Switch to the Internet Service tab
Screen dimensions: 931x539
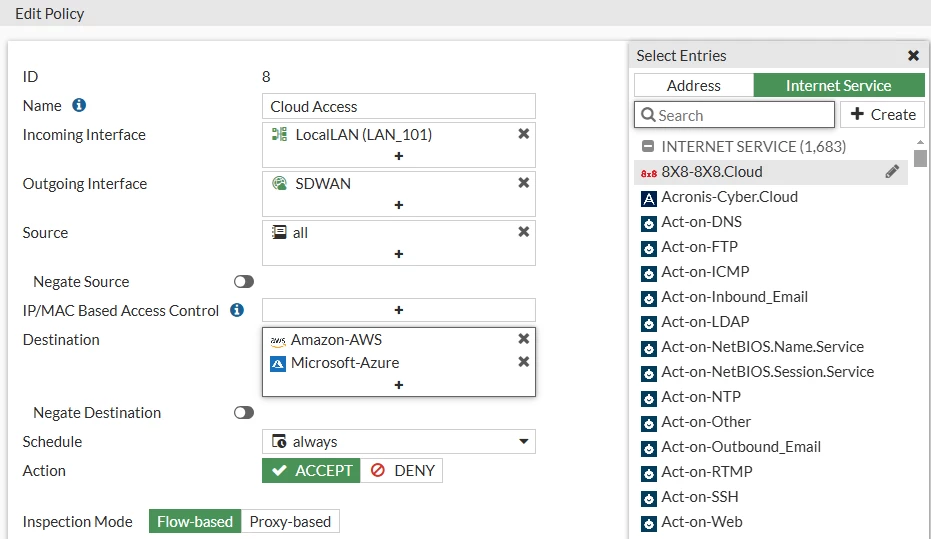(x=839, y=85)
